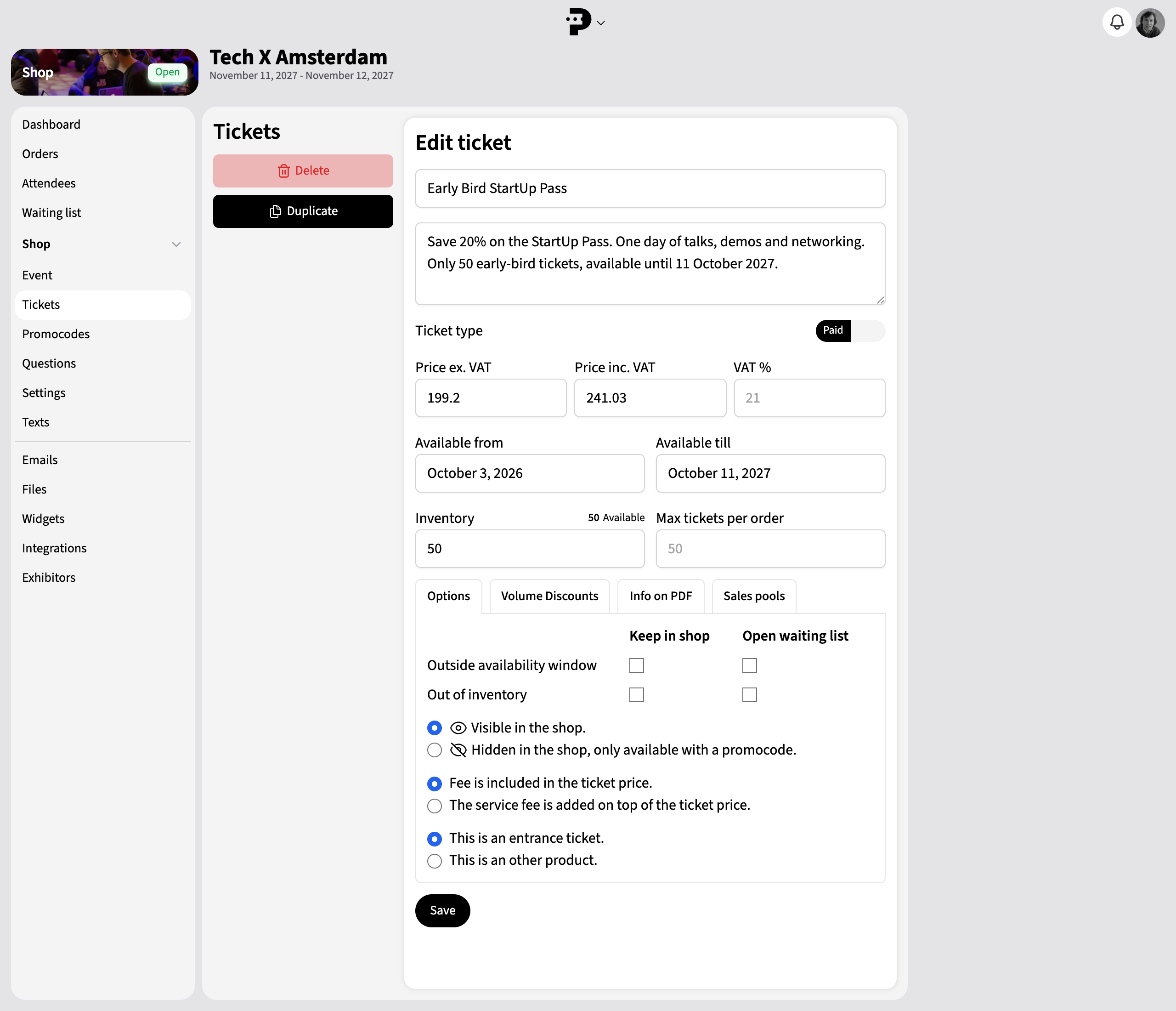Click the Inventory input field
This screenshot has height=1011, width=1176.
(x=530, y=549)
